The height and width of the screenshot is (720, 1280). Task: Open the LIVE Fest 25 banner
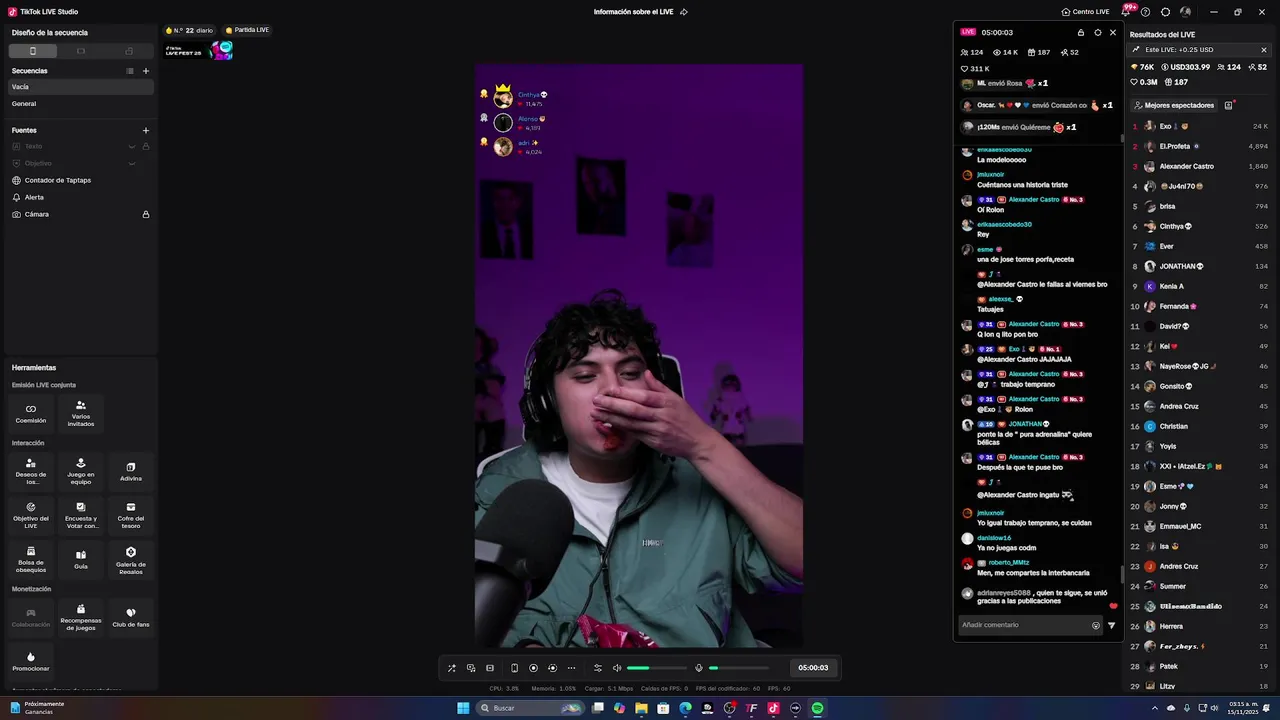click(x=199, y=50)
